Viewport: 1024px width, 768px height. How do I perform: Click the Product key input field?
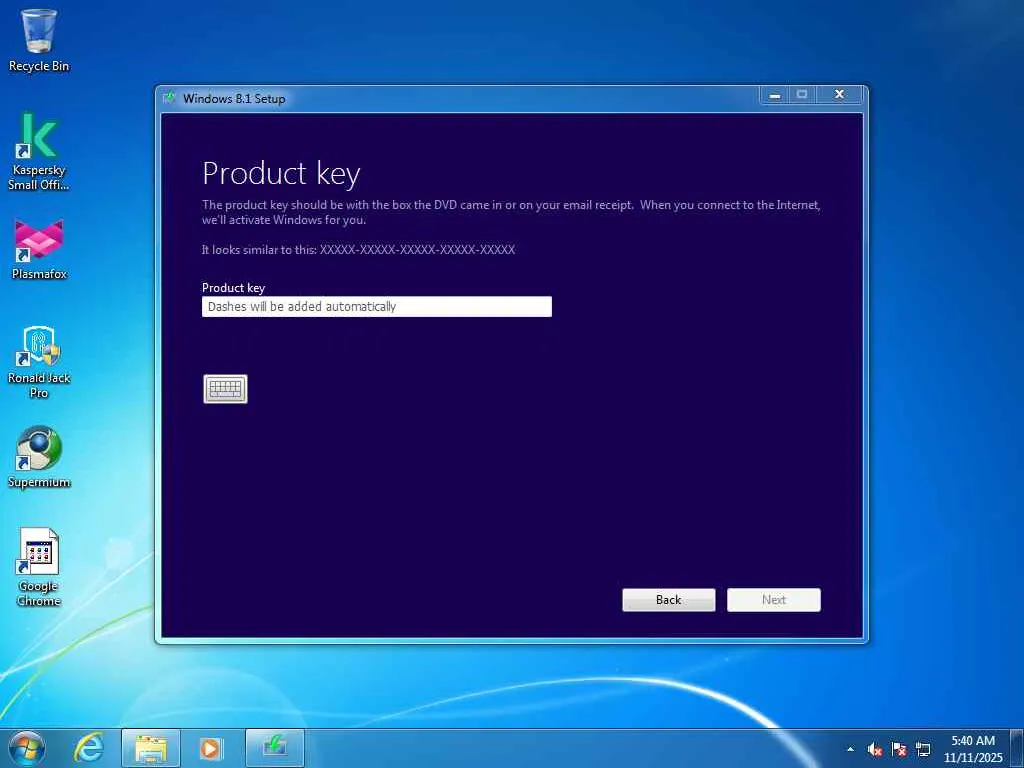coord(377,306)
